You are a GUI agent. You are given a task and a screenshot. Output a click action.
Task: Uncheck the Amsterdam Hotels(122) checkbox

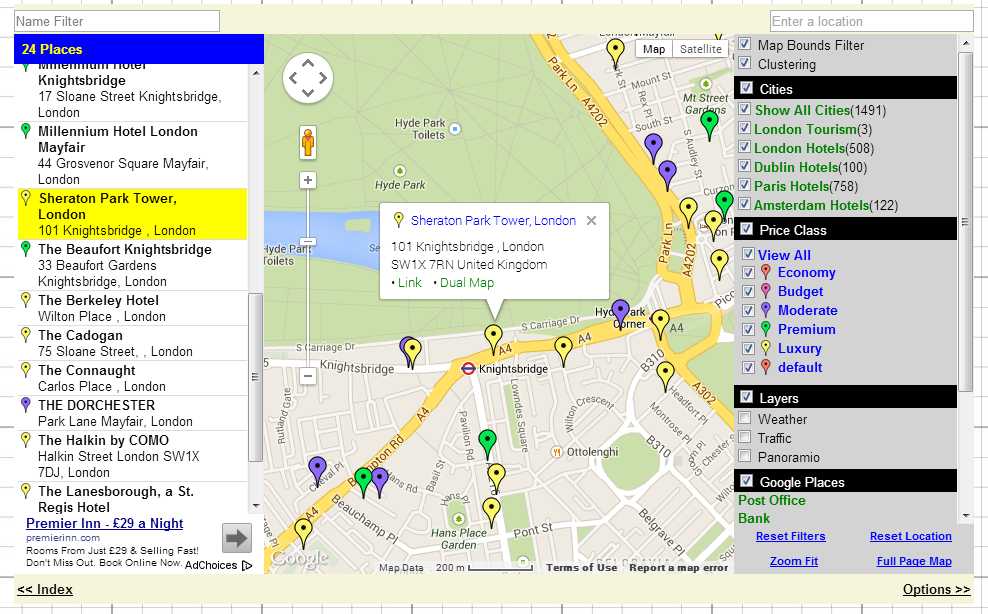[744, 204]
